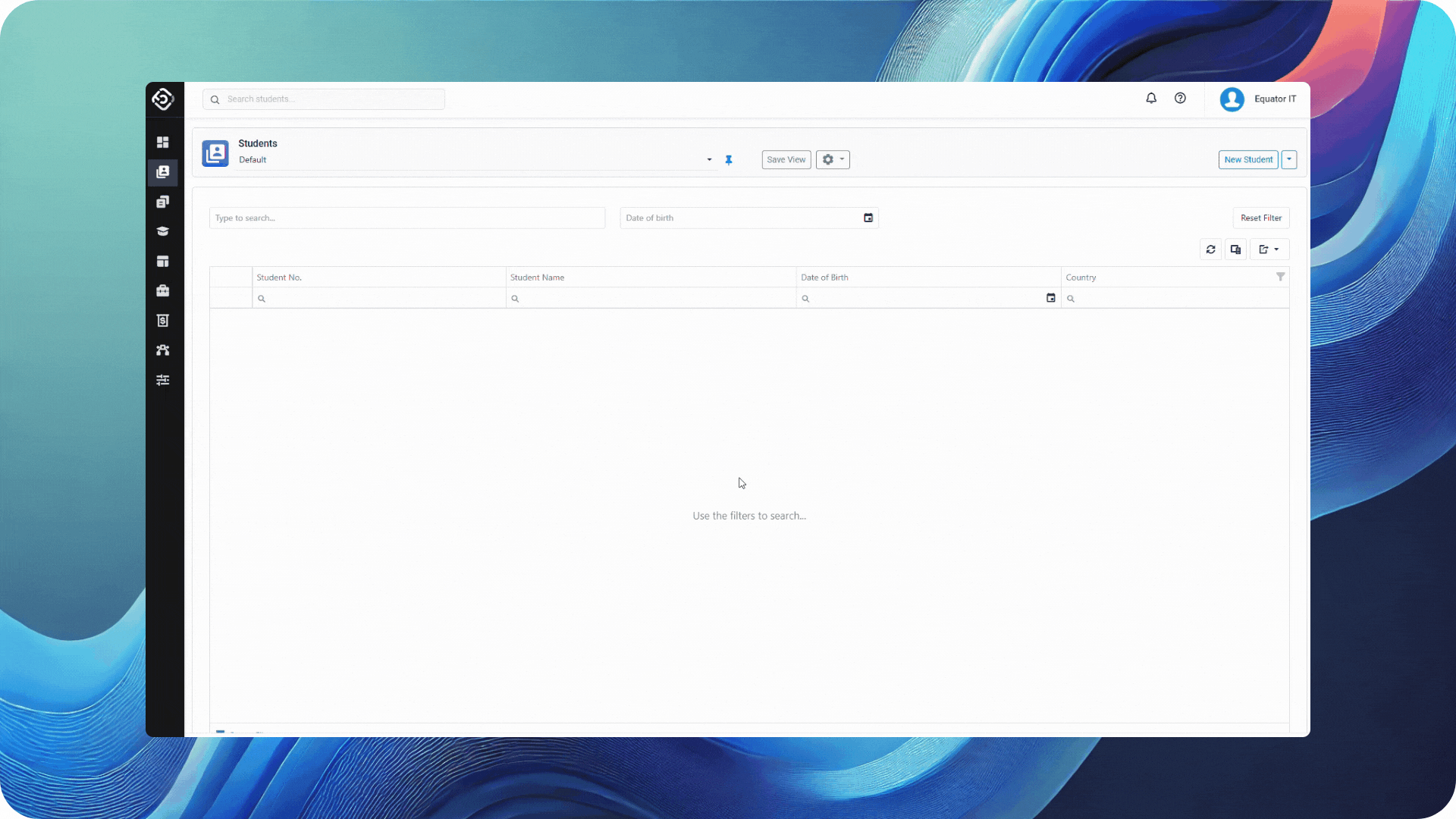Click the Save View button
This screenshot has height=819, width=1456.
click(x=786, y=160)
